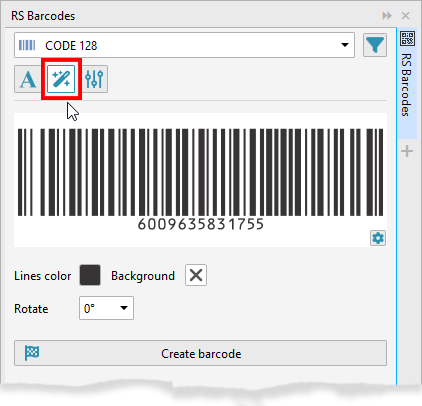Viewport: 422px width, 406px height.
Task: Open the text settings tab with letter A
Action: coord(28,79)
